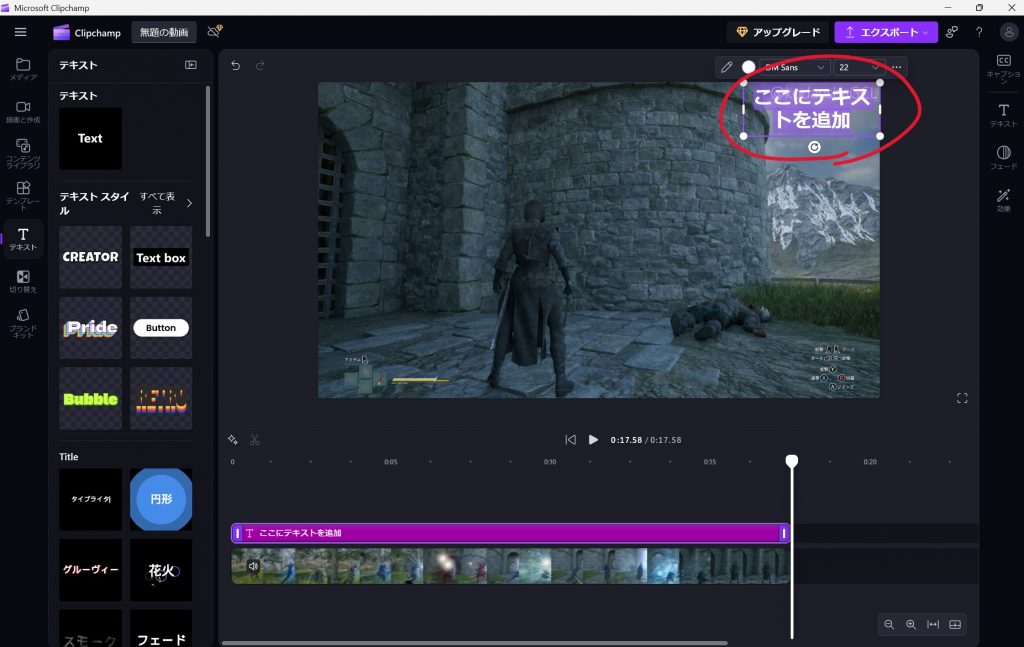The height and width of the screenshot is (647, 1024).
Task: Click the undo arrow
Action: 236,65
